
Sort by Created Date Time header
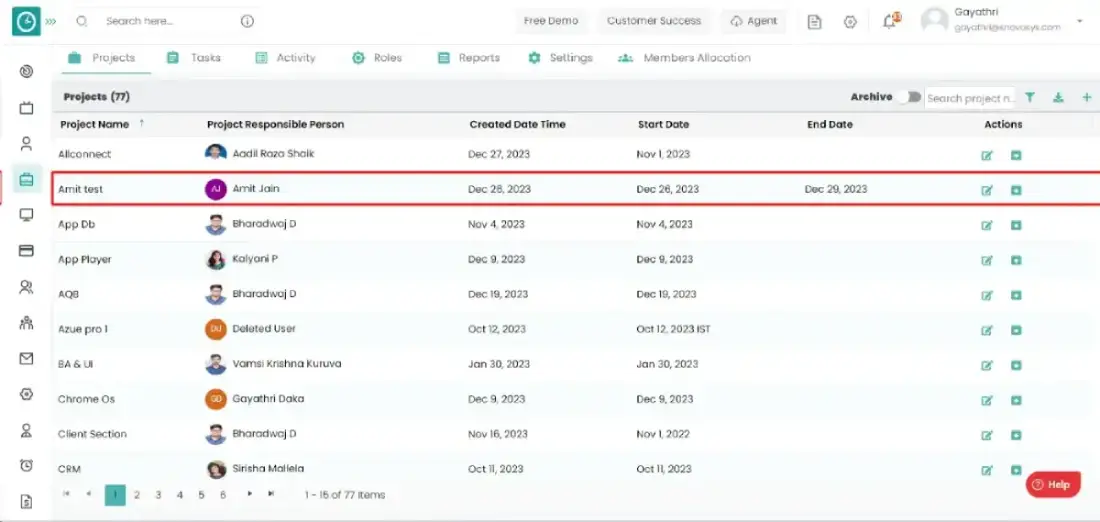pos(518,125)
